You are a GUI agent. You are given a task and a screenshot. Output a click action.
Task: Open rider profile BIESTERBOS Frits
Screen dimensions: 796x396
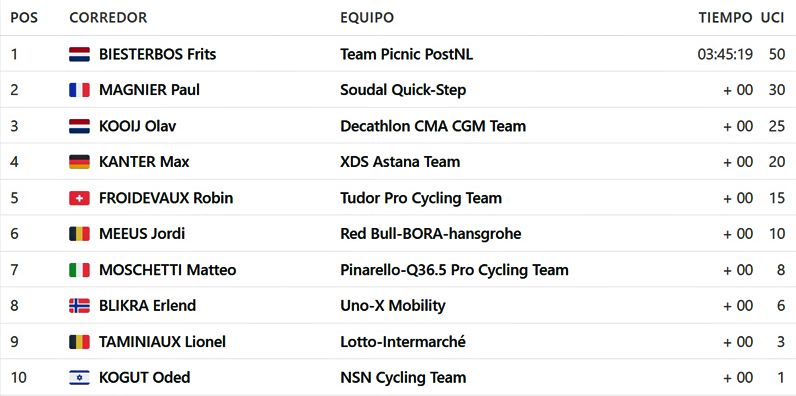[x=157, y=54]
